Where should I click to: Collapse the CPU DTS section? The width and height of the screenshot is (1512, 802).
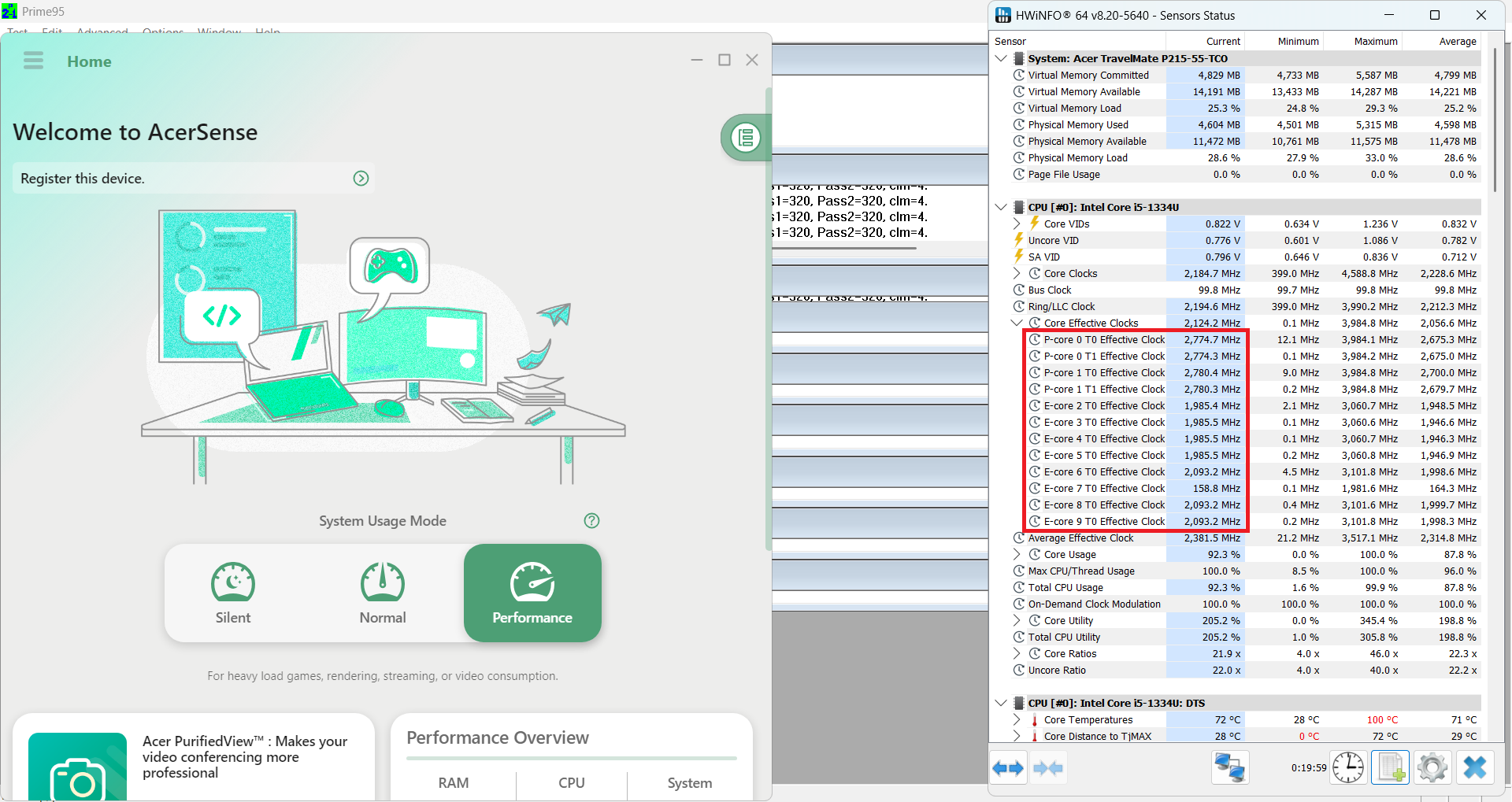point(1001,703)
